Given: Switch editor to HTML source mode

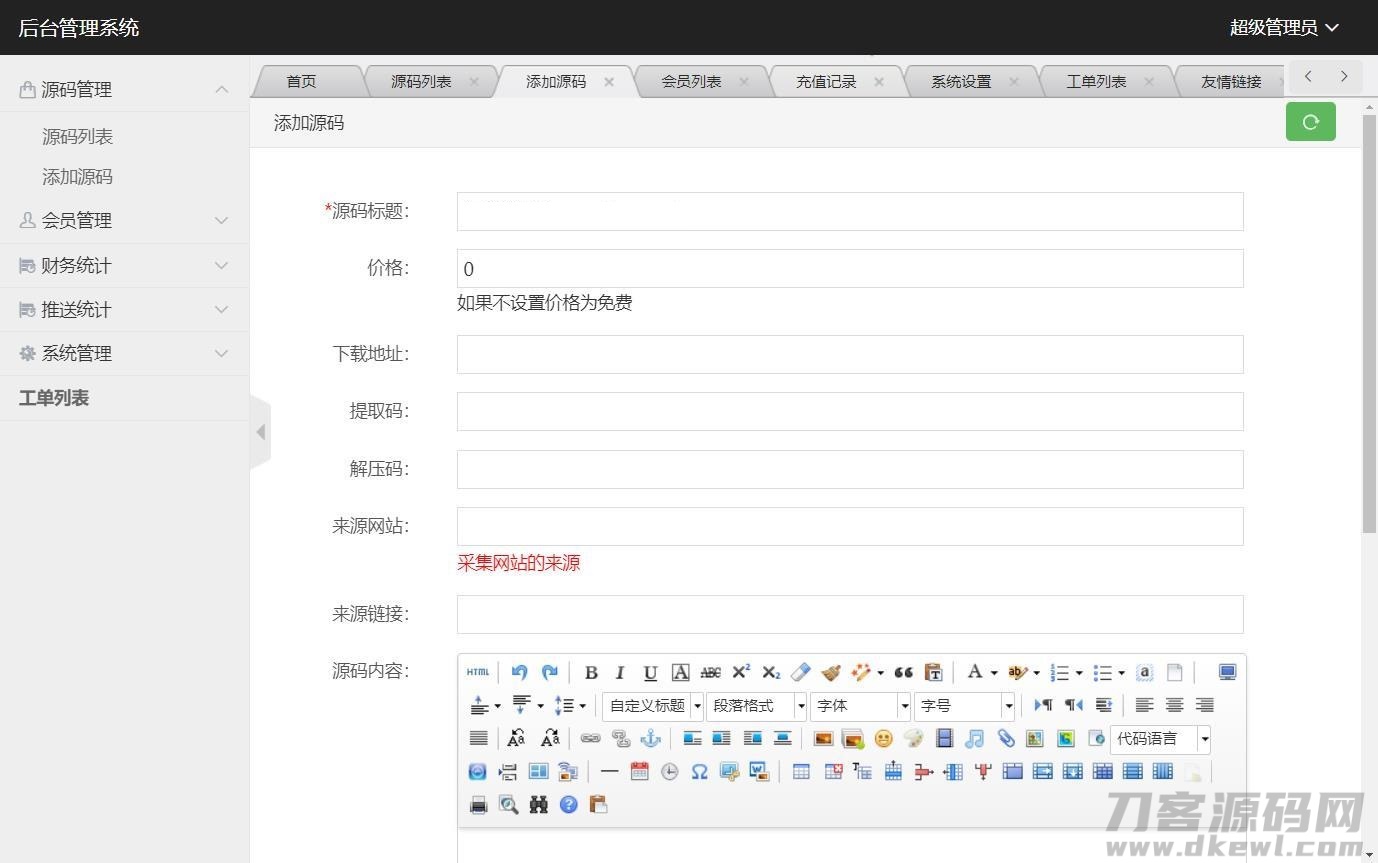Looking at the screenshot, I should [x=477, y=672].
